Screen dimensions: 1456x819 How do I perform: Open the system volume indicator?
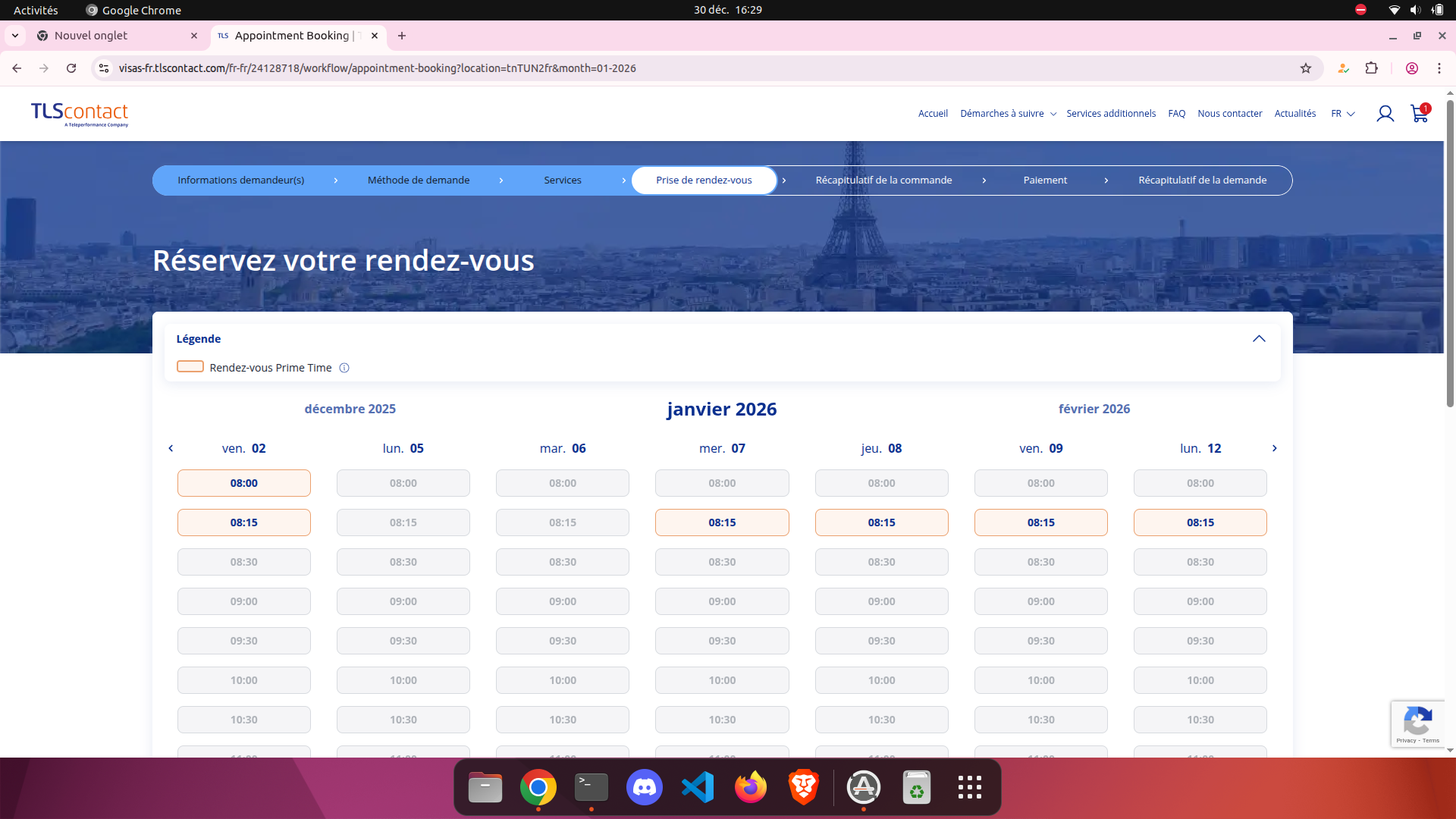coord(1415,10)
